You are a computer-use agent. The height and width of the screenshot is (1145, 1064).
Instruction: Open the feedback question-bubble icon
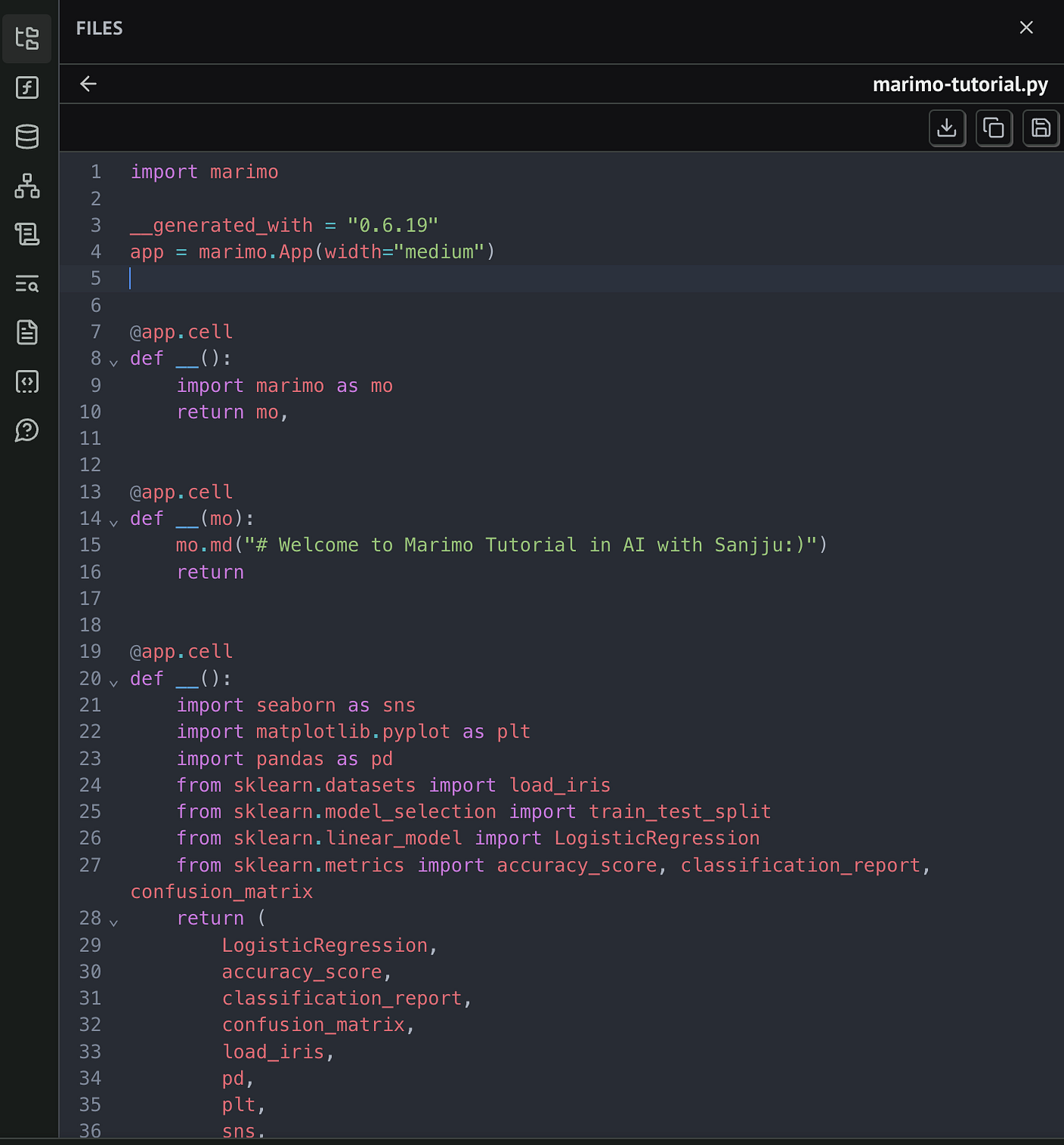tap(27, 430)
